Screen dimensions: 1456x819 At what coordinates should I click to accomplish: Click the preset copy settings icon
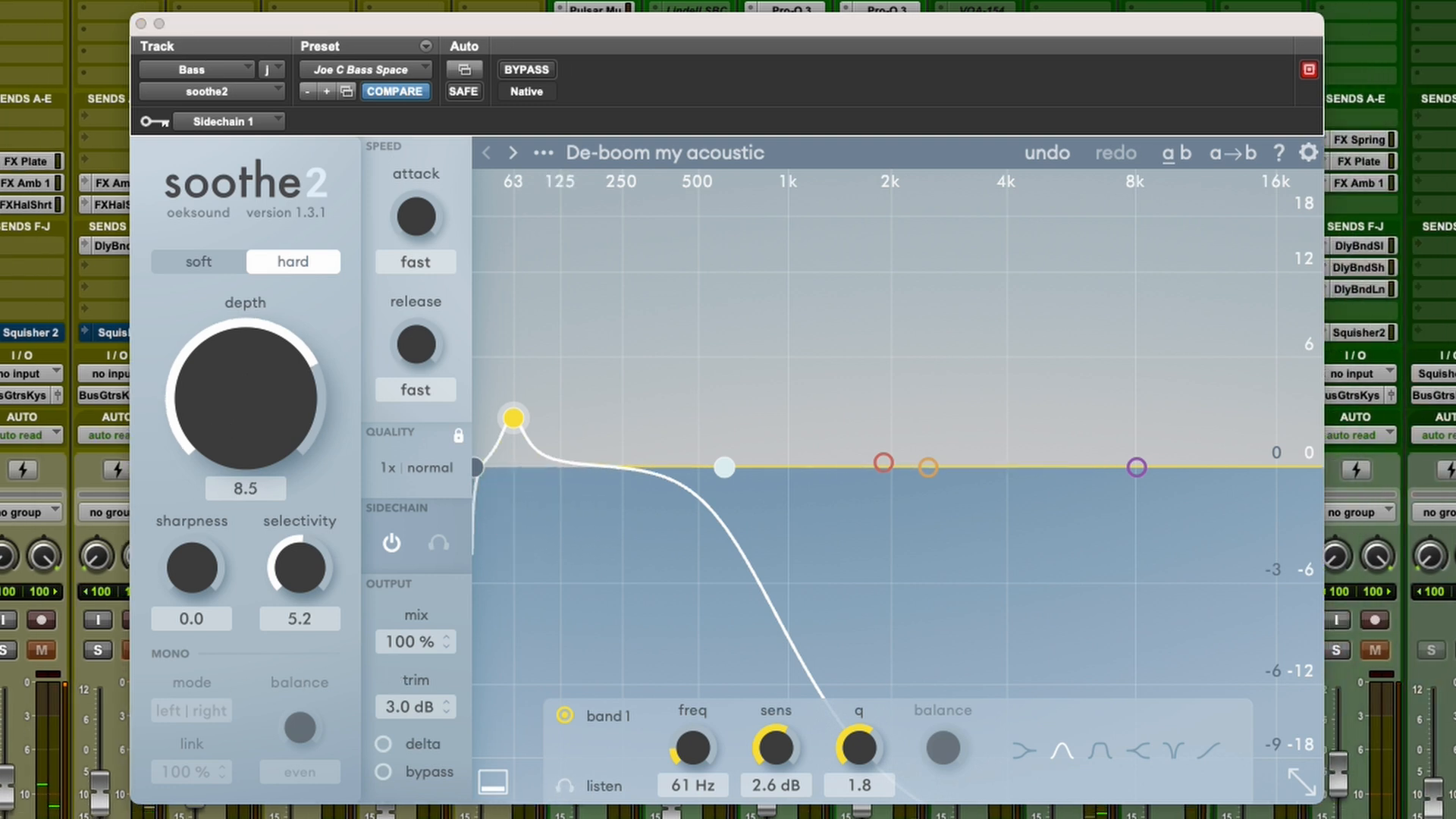(x=347, y=91)
